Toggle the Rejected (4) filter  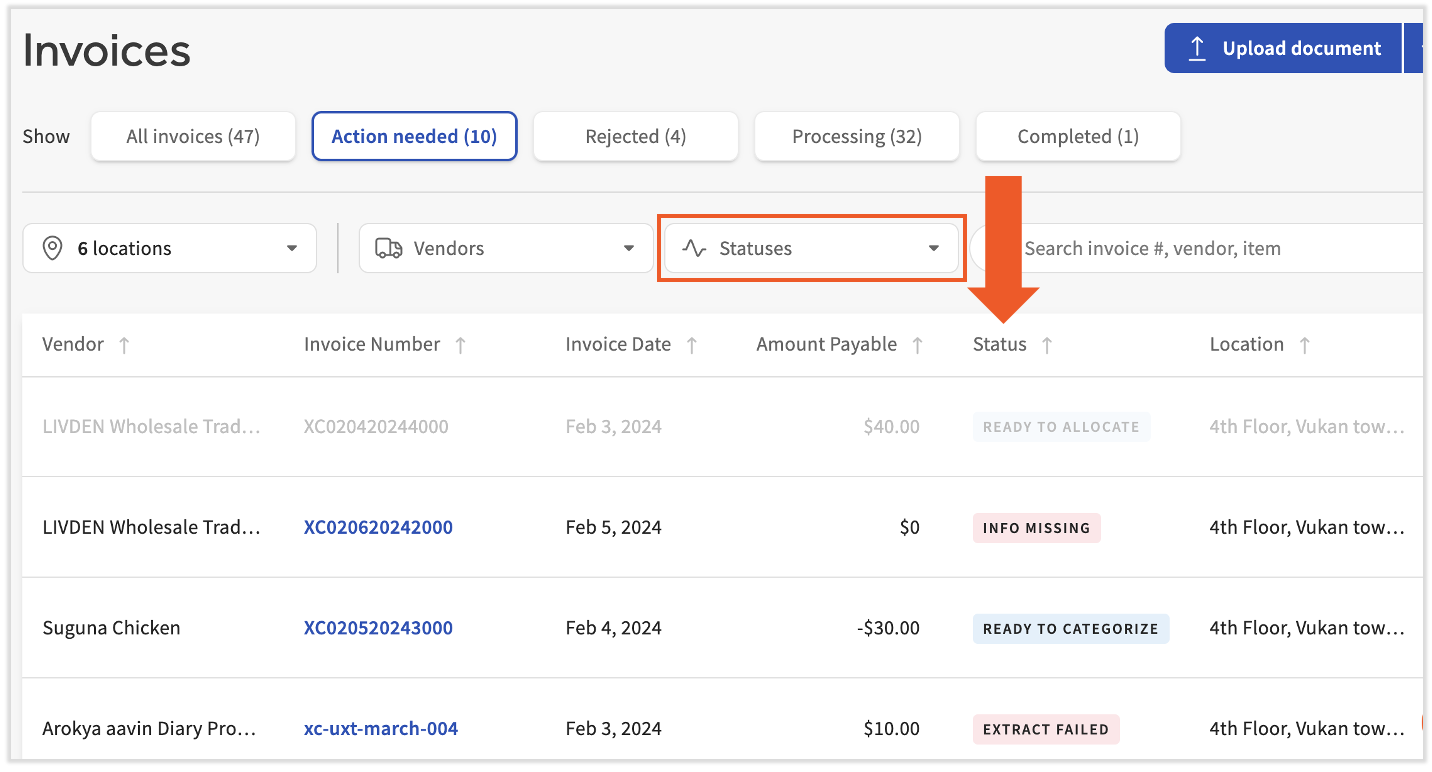pyautogui.click(x=635, y=136)
